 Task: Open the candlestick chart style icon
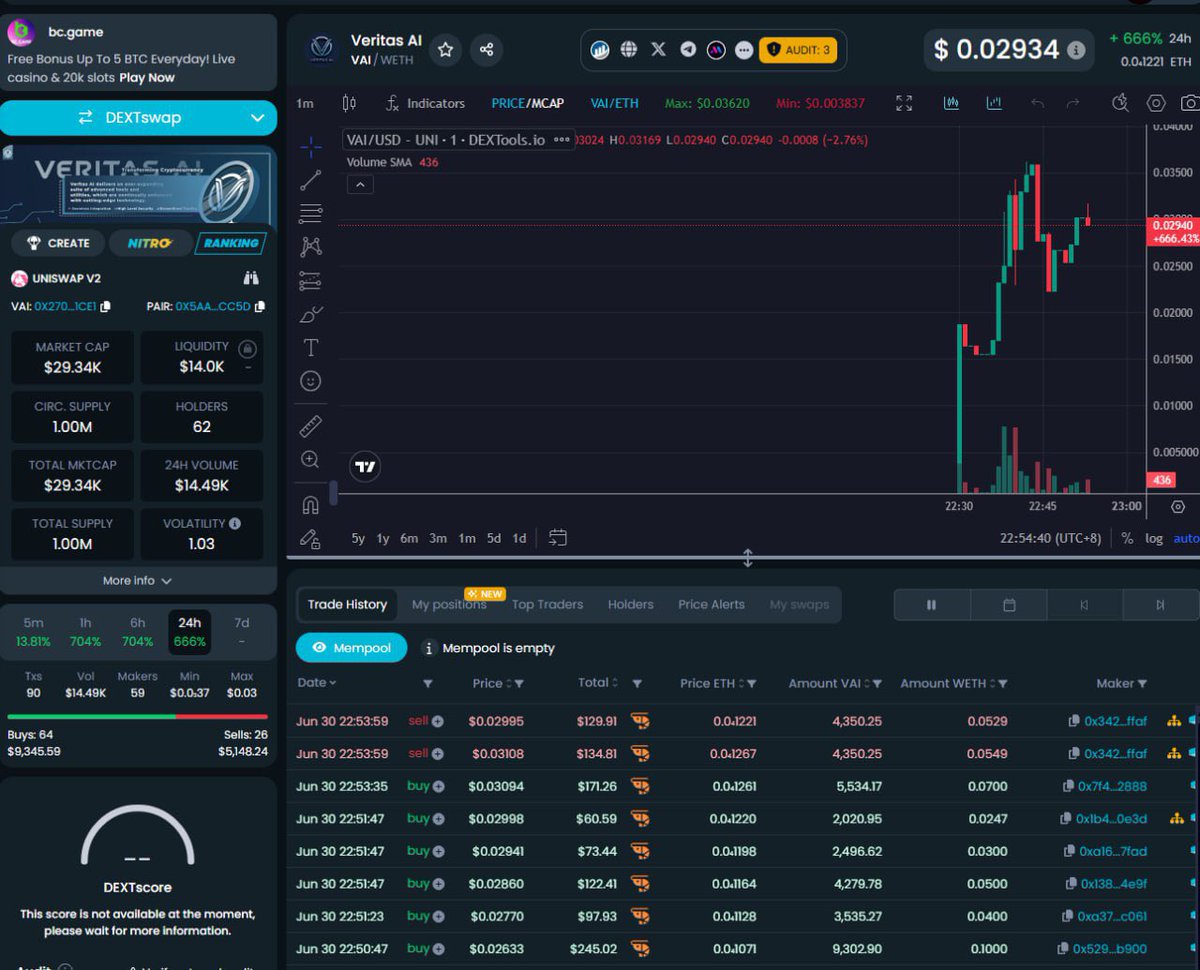349,103
